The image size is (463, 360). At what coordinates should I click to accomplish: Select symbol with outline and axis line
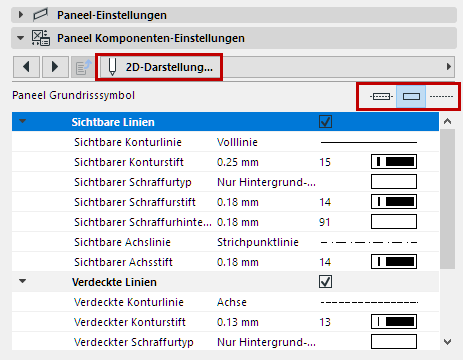[381, 97]
